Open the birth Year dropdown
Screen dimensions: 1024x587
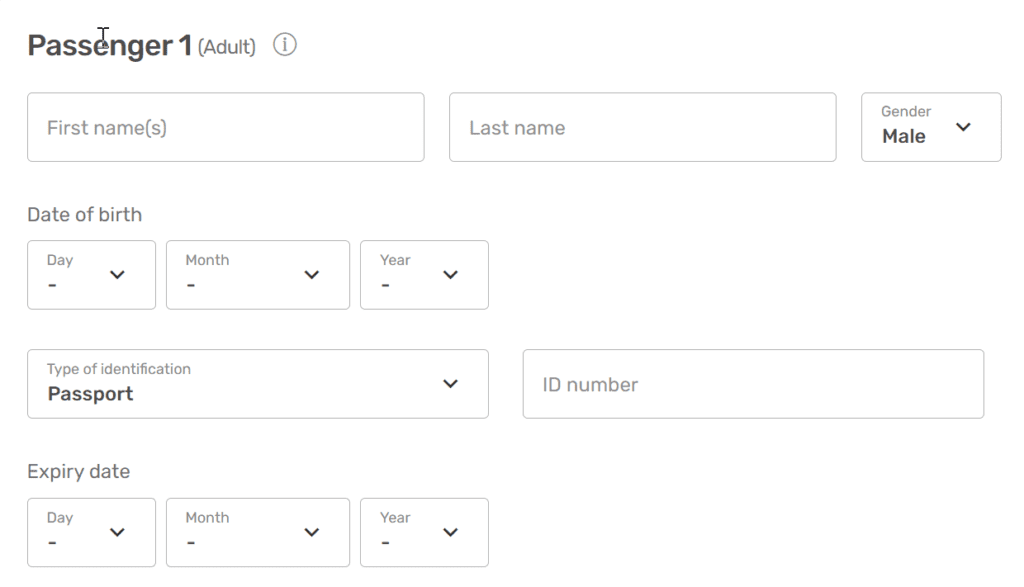(424, 275)
